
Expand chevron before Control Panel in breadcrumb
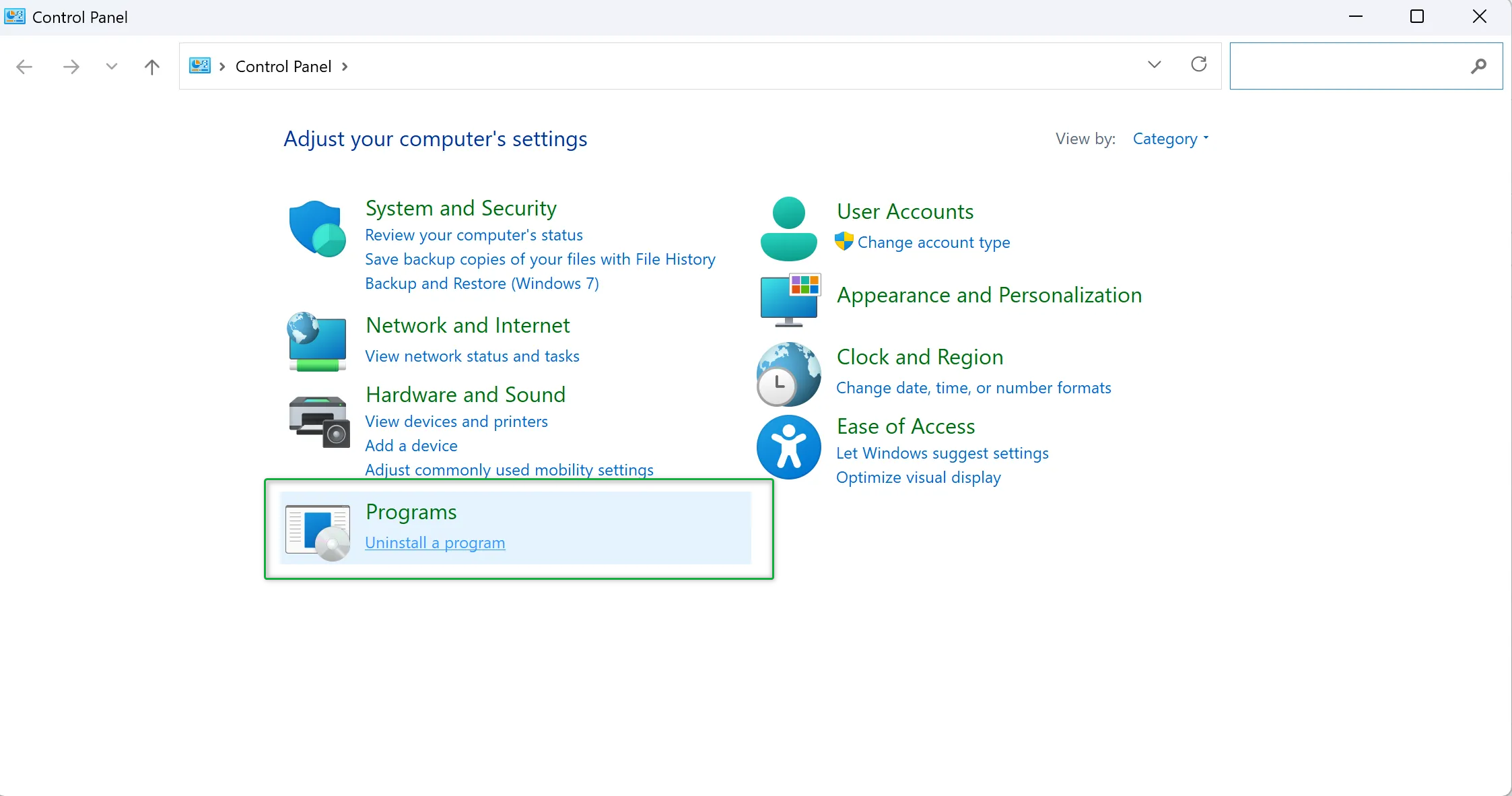tap(222, 67)
